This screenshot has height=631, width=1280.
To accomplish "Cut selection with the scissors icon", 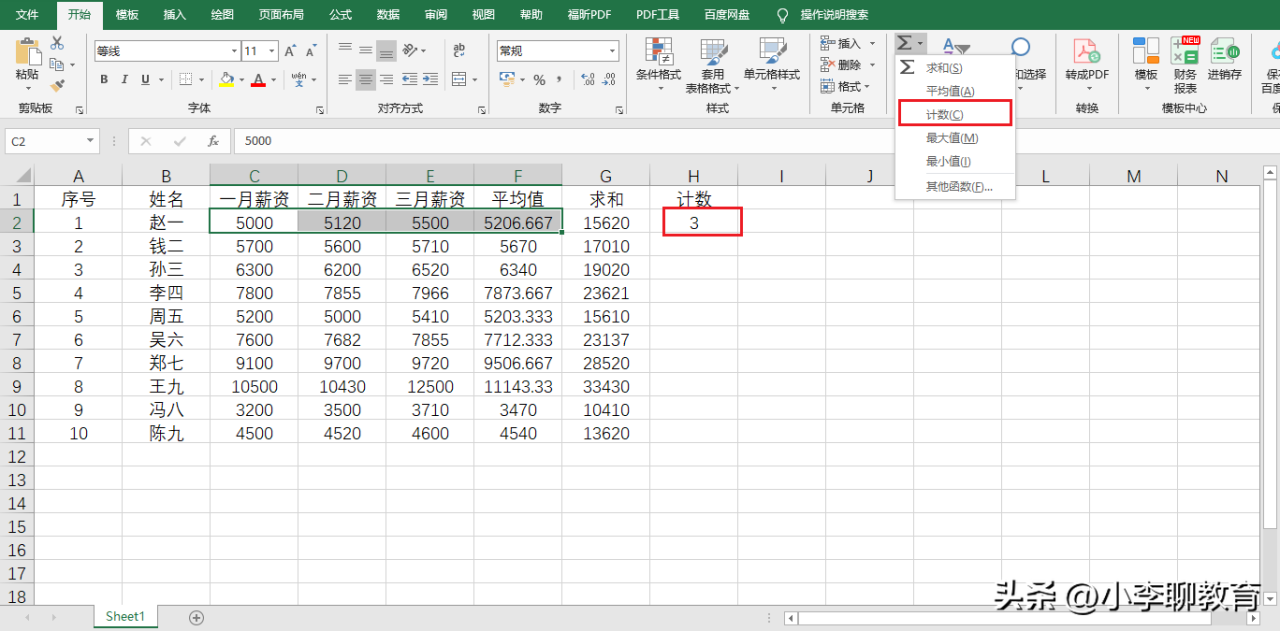I will click(x=57, y=43).
